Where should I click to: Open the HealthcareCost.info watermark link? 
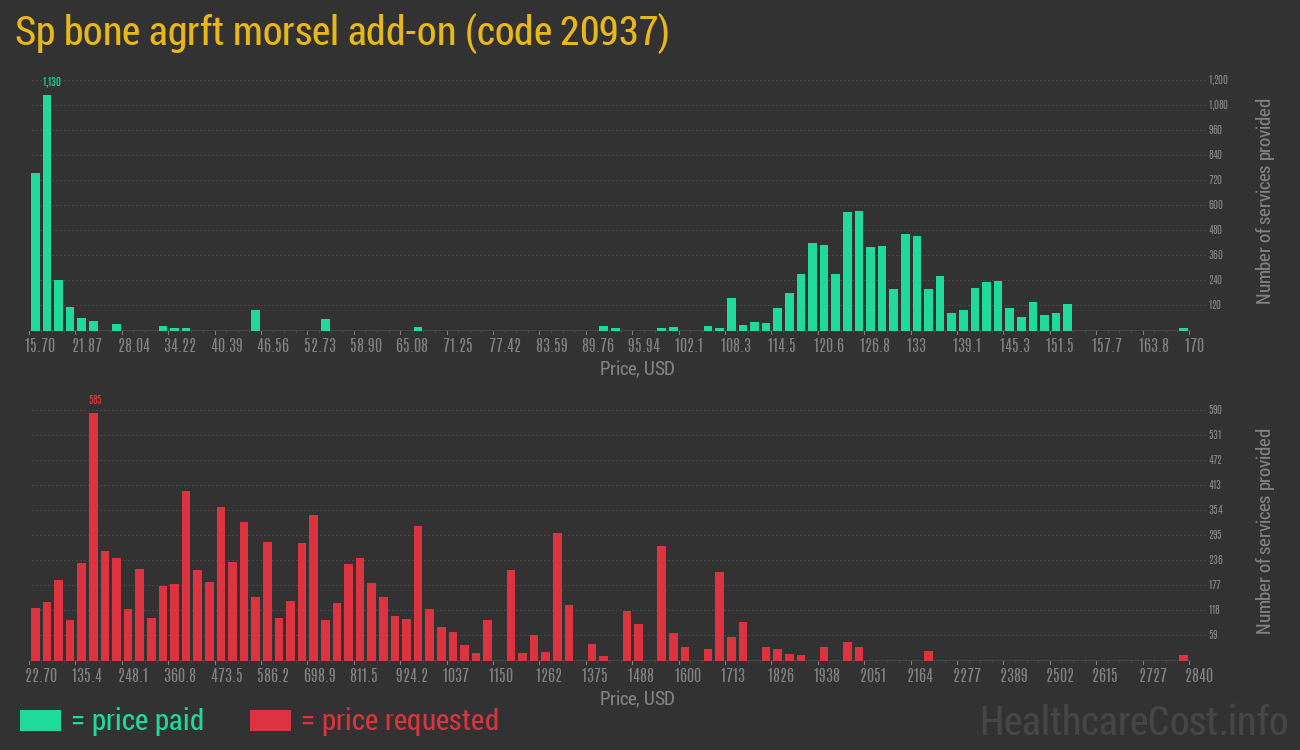click(x=1133, y=720)
